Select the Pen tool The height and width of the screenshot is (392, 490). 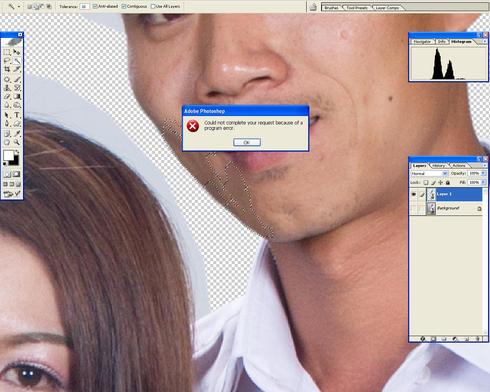(7, 124)
